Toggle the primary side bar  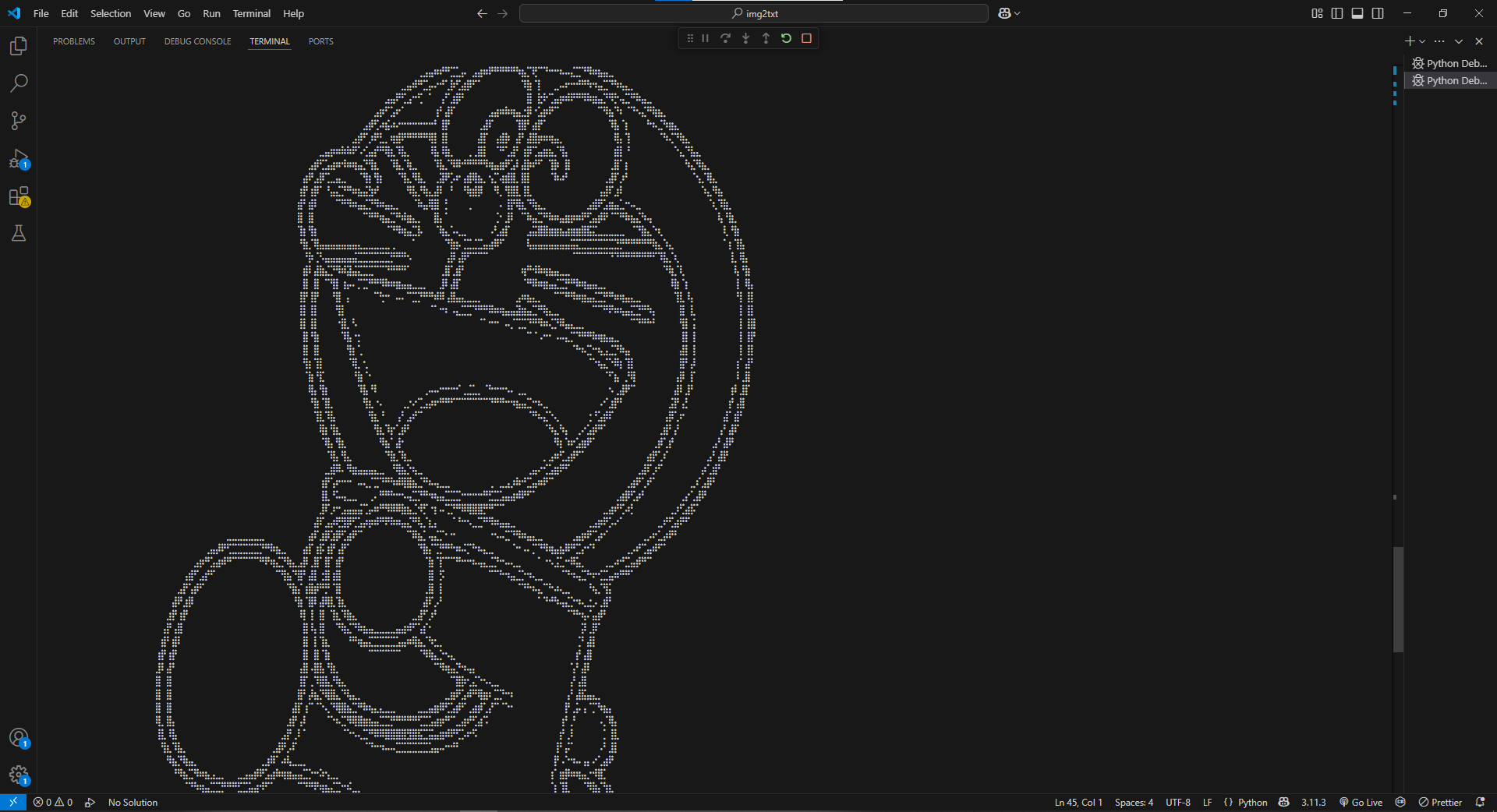tap(1337, 13)
